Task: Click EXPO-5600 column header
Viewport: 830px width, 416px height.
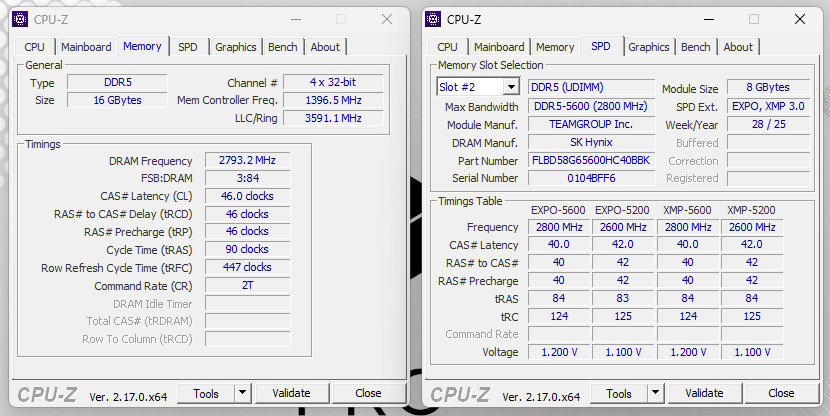Action: click(558, 210)
